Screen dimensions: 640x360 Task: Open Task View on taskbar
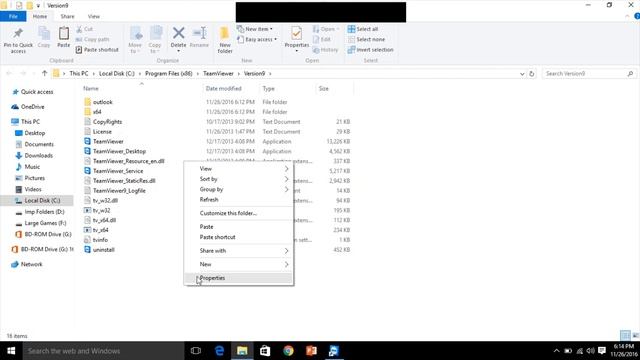(196, 351)
